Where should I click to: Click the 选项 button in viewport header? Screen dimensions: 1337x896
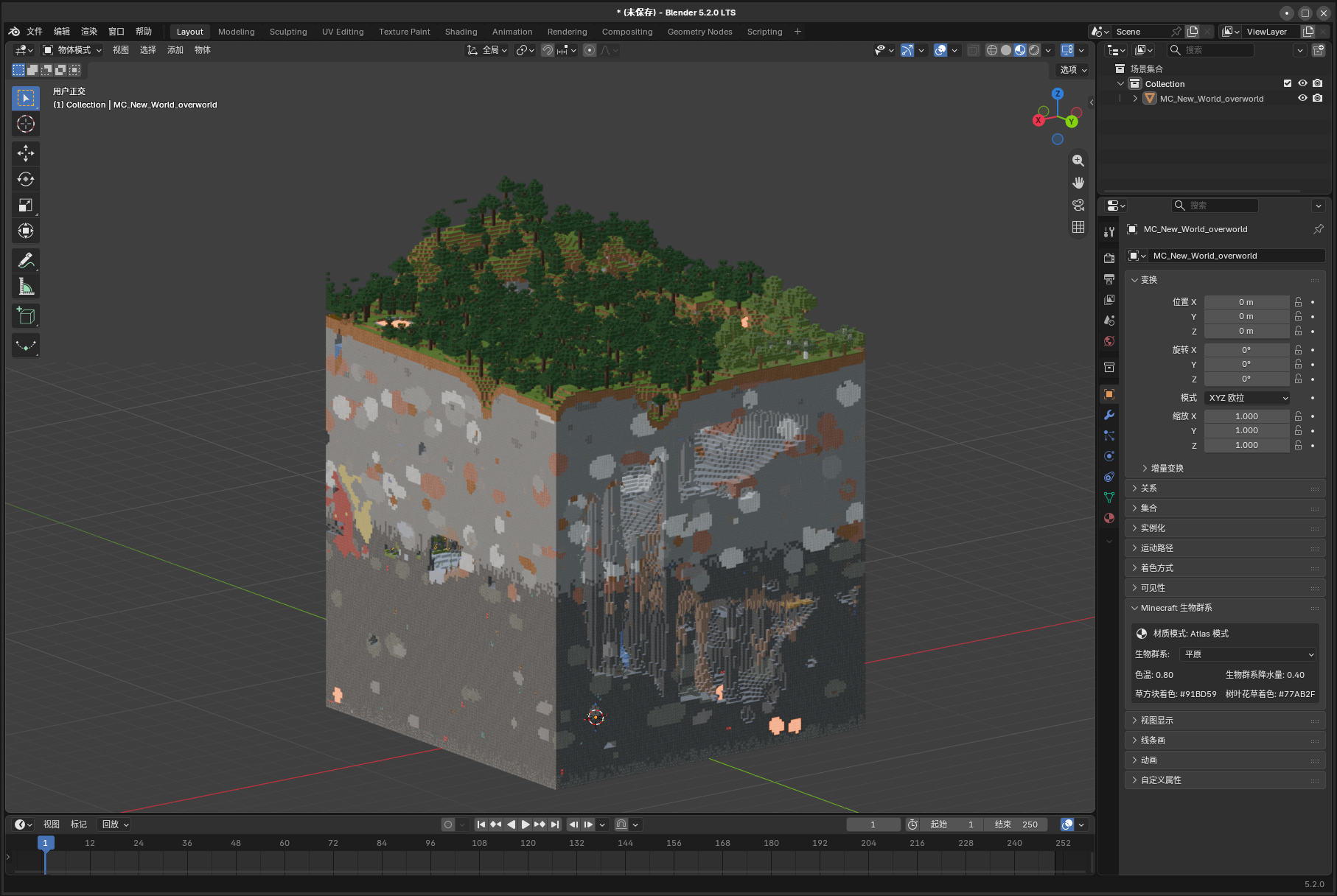click(1073, 69)
